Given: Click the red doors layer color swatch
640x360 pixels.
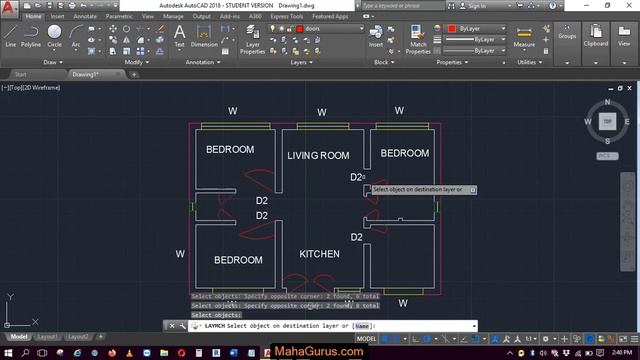Looking at the screenshot, I should 300,29.
